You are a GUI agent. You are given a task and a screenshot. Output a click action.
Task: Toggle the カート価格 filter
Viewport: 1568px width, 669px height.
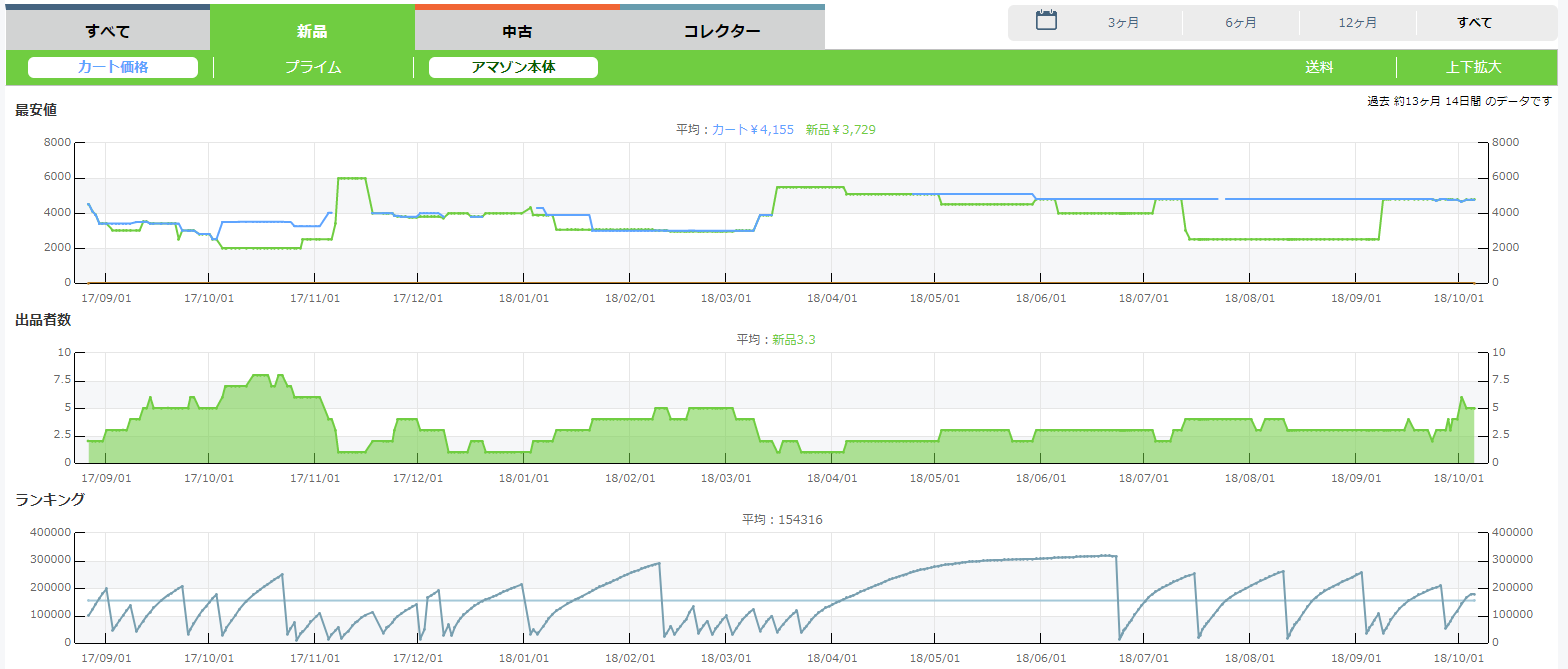[113, 68]
